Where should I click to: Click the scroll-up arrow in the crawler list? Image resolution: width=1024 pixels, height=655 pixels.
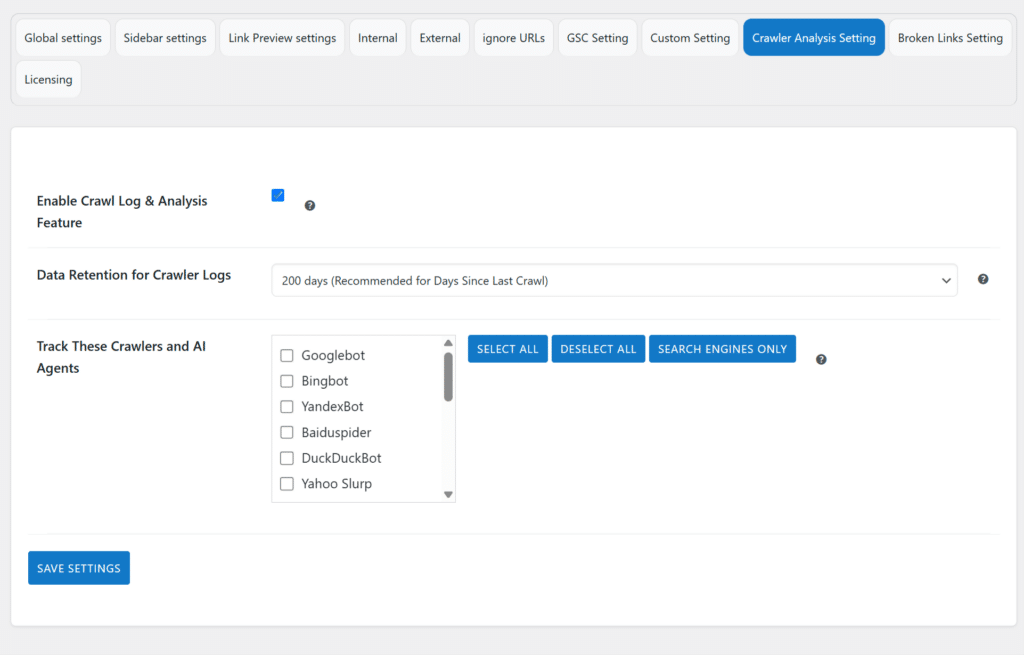point(448,342)
